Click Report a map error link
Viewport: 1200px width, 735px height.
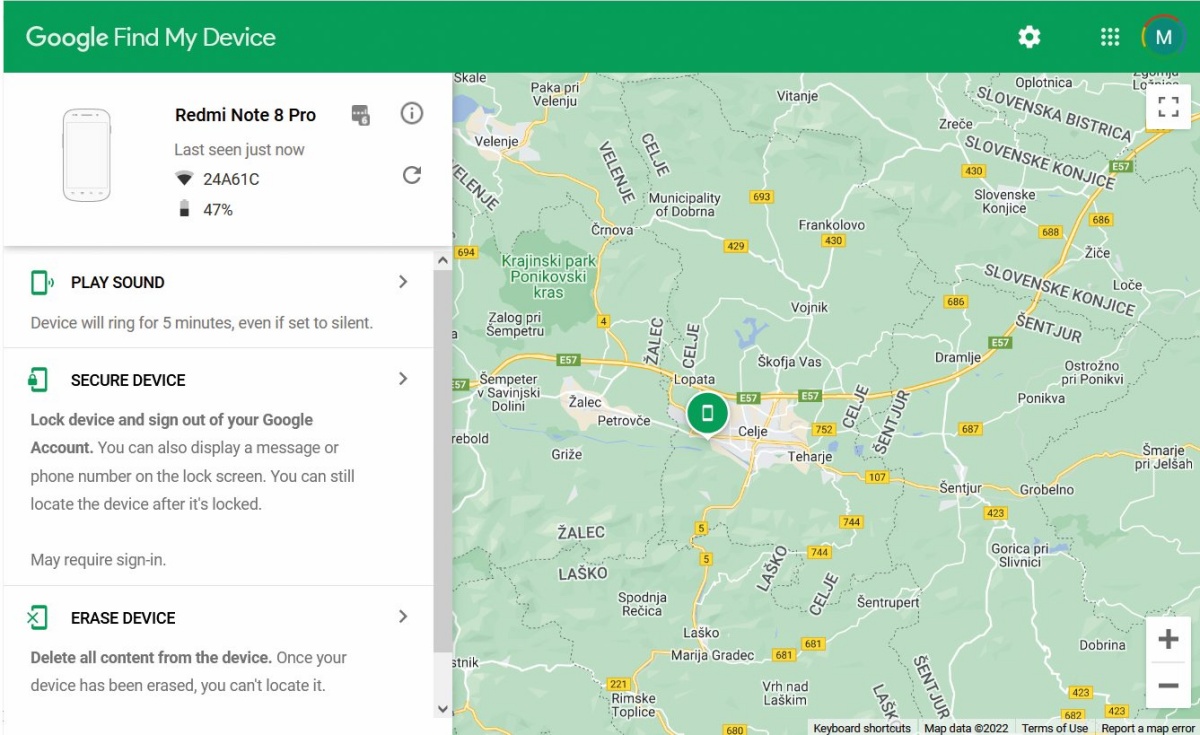1148,728
